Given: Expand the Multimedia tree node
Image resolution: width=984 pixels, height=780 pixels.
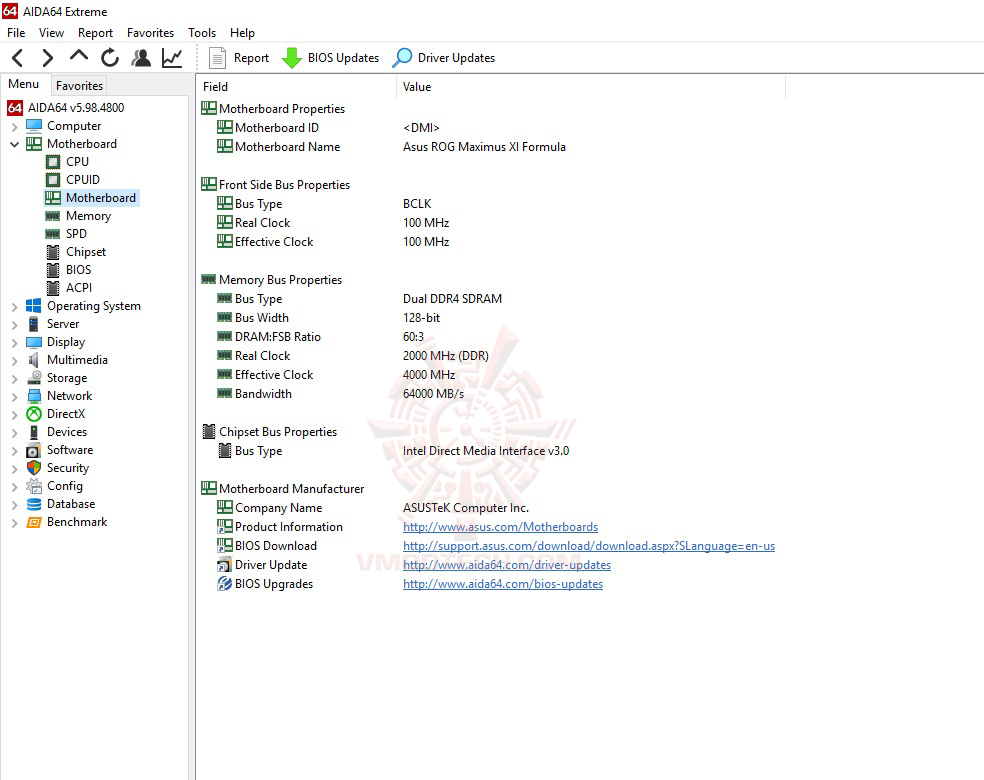Looking at the screenshot, I should [x=14, y=361].
